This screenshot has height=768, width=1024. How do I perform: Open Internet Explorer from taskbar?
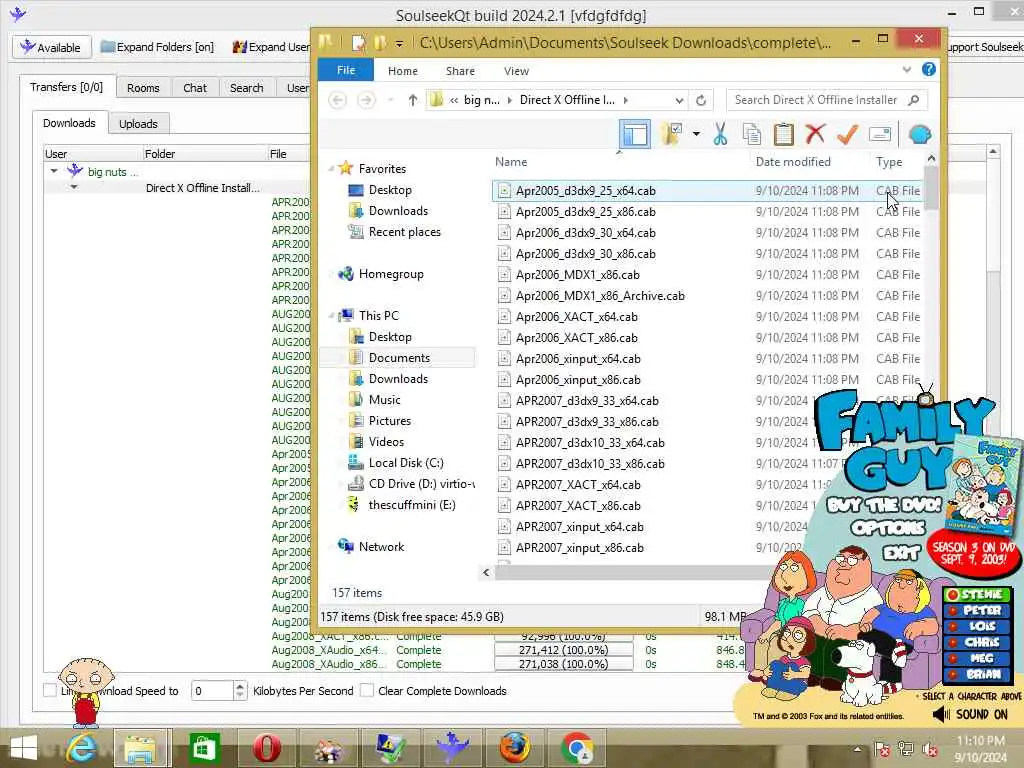pos(82,748)
